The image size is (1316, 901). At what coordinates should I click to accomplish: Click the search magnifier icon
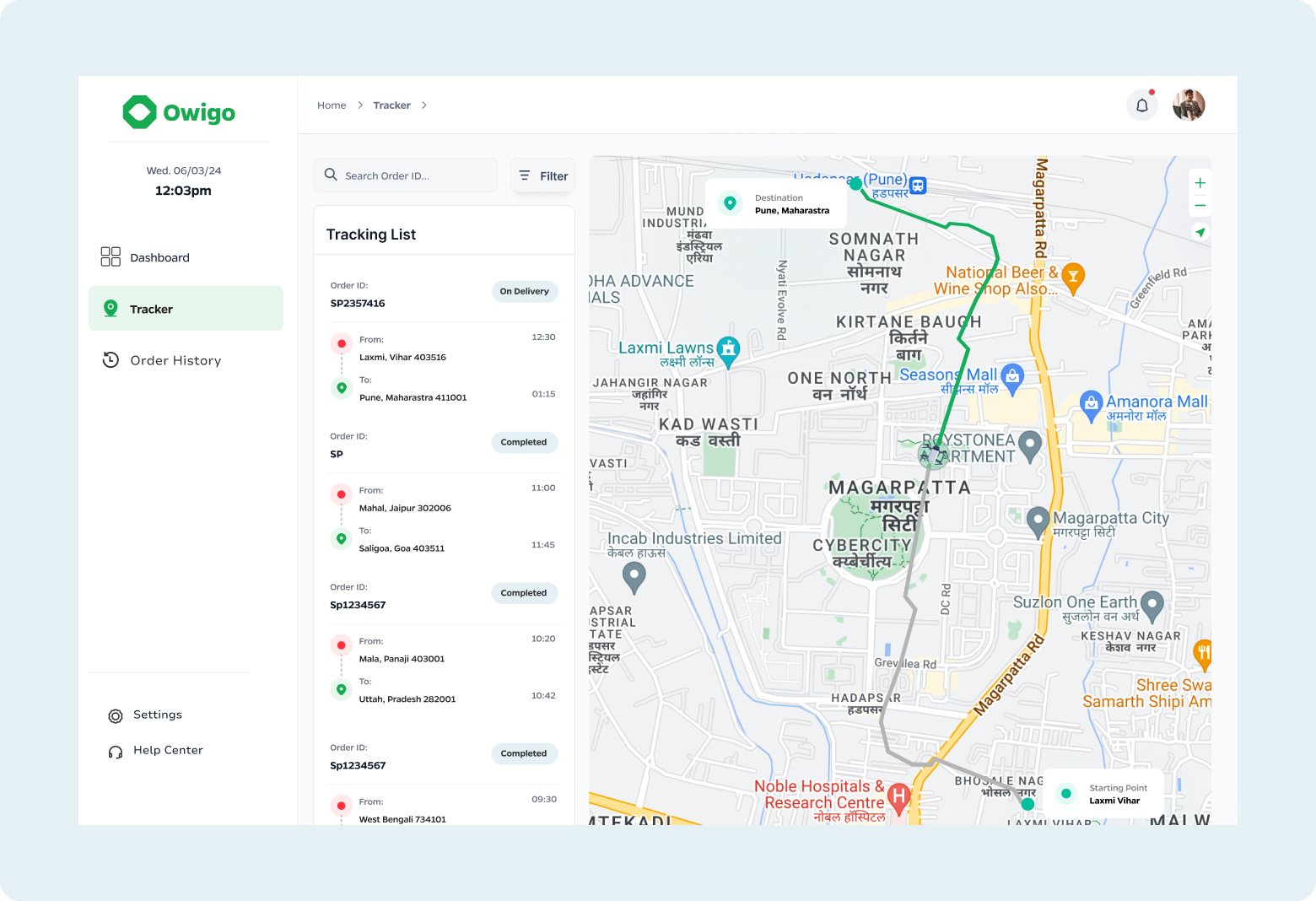pos(331,175)
